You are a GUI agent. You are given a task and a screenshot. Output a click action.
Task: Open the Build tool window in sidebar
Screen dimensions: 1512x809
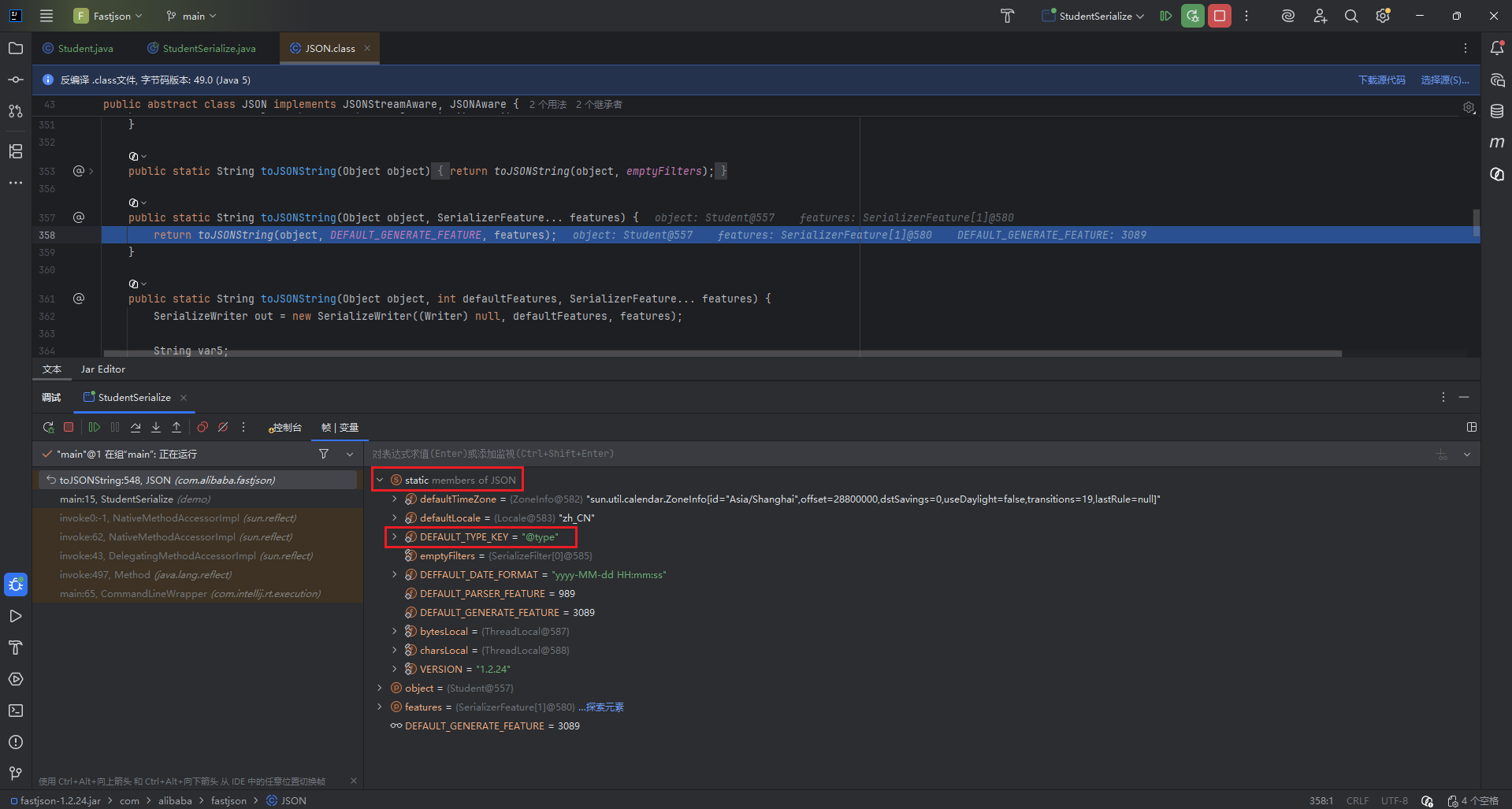pos(16,648)
